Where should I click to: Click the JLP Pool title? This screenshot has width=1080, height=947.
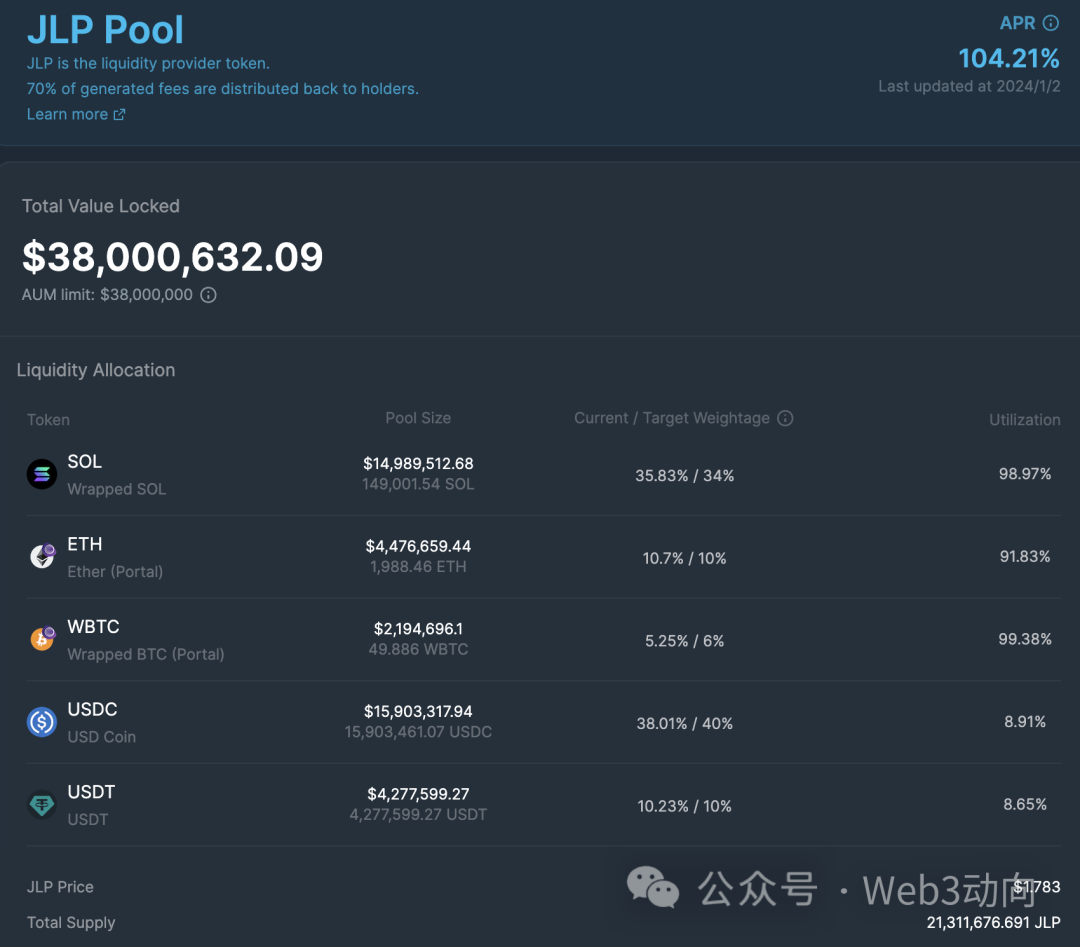[x=105, y=30]
